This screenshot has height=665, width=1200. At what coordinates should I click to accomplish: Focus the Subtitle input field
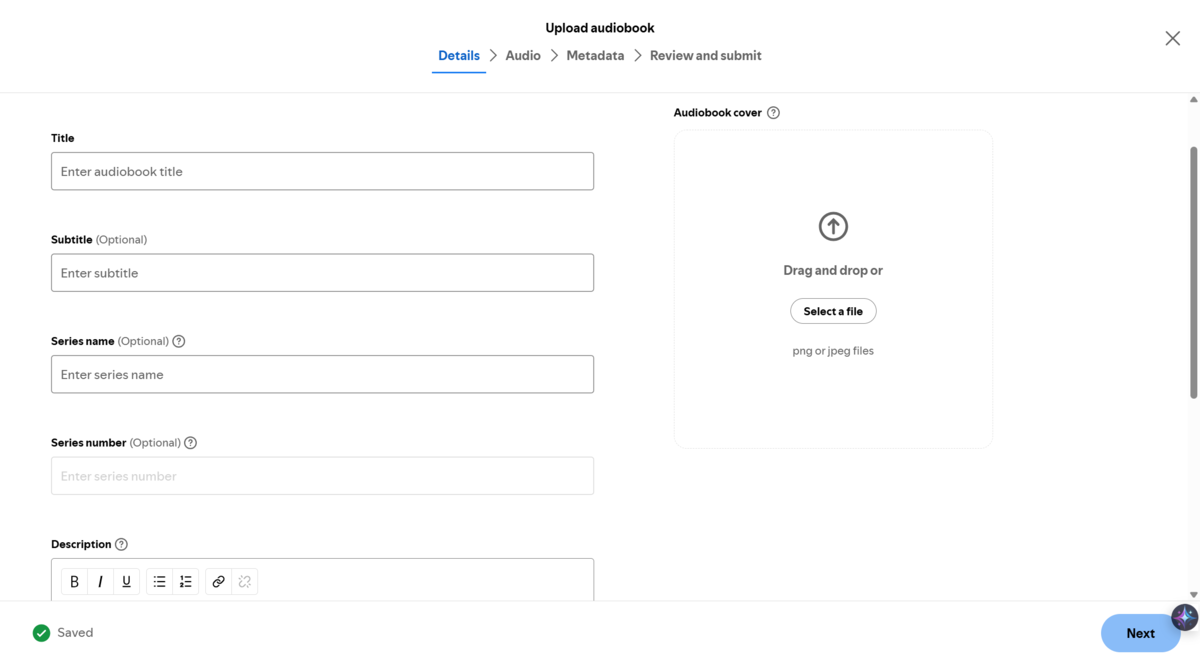(x=322, y=273)
